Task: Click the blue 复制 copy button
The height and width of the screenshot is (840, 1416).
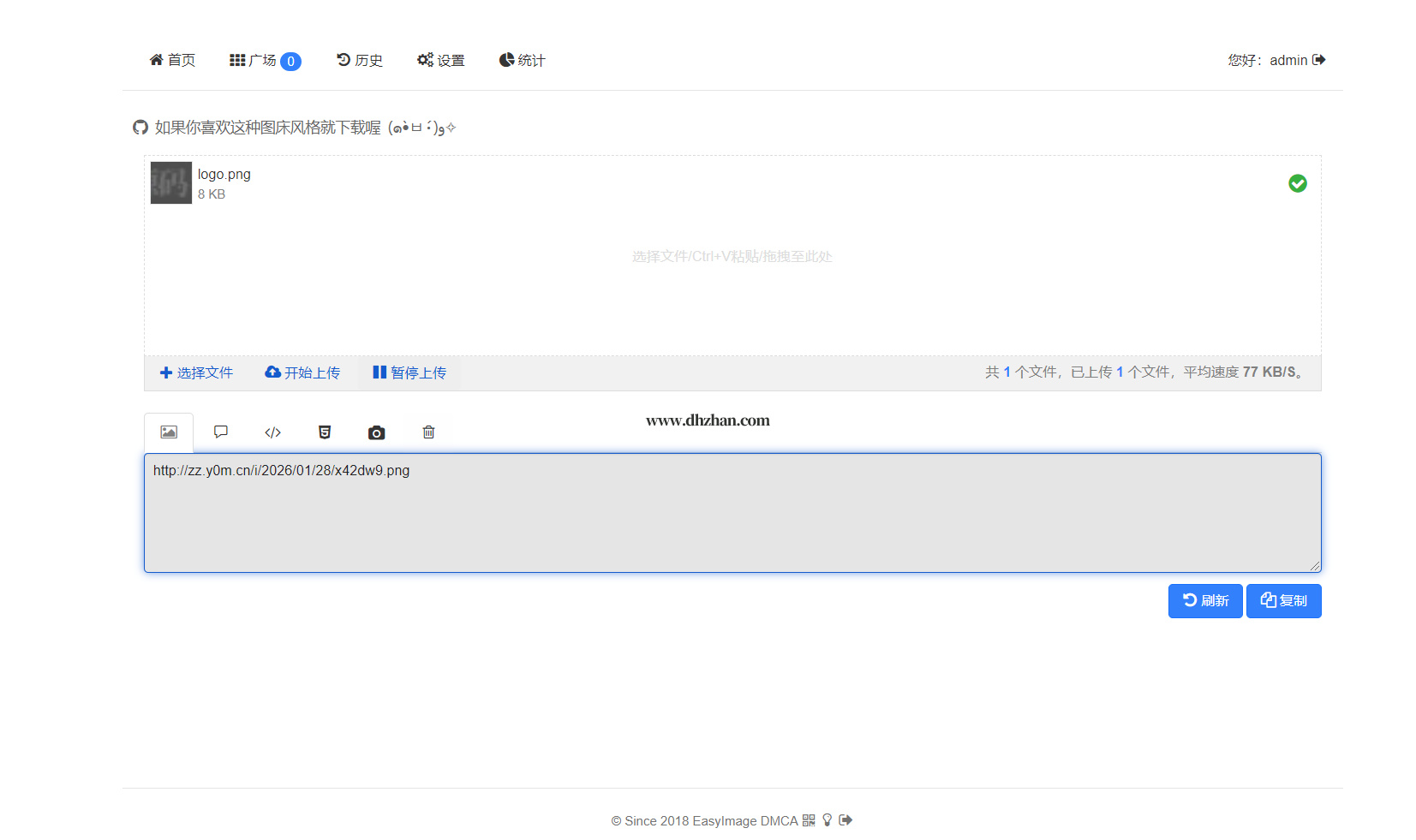Action: pos(1283,601)
